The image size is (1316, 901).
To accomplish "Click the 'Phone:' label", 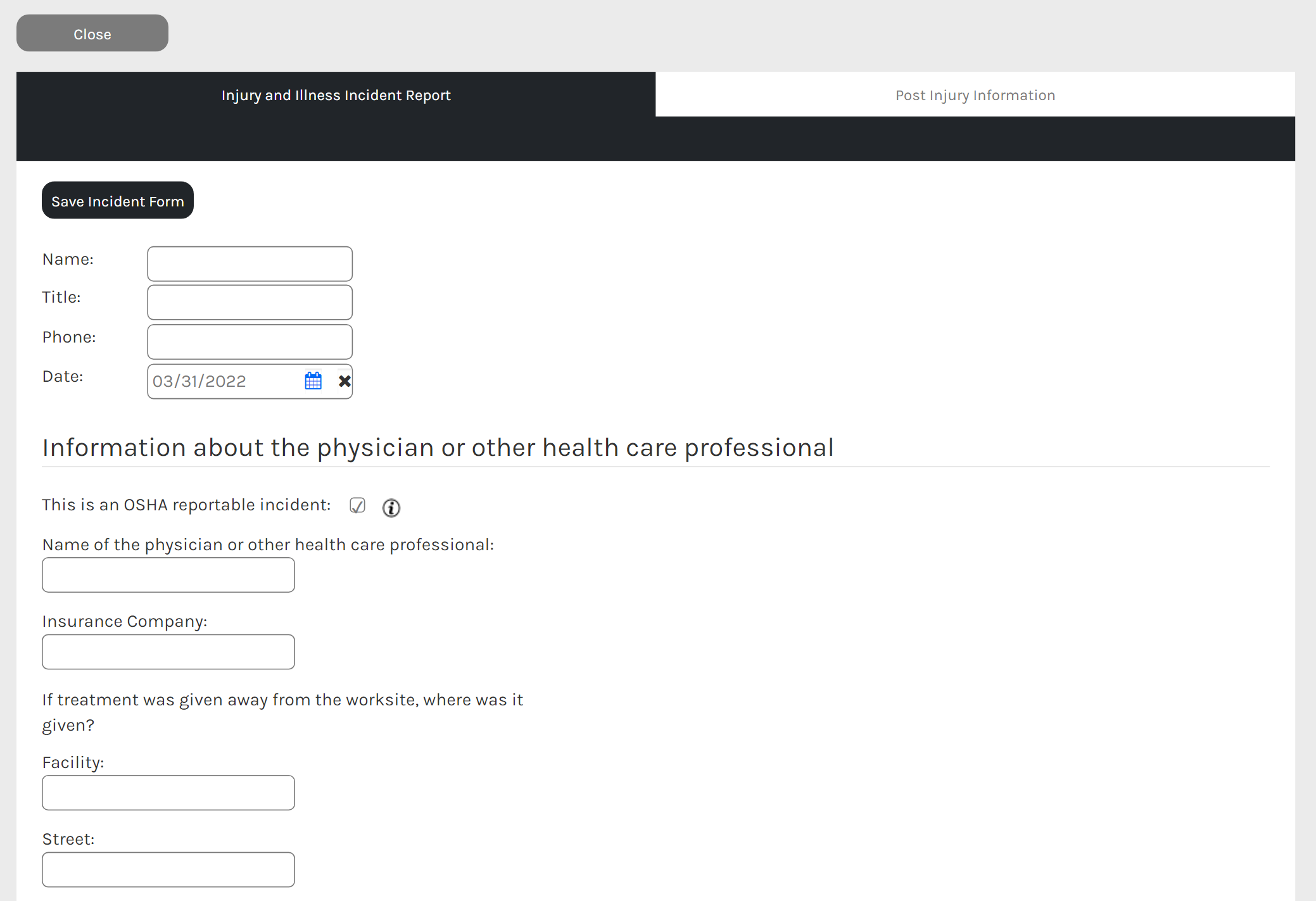I will 69,337.
